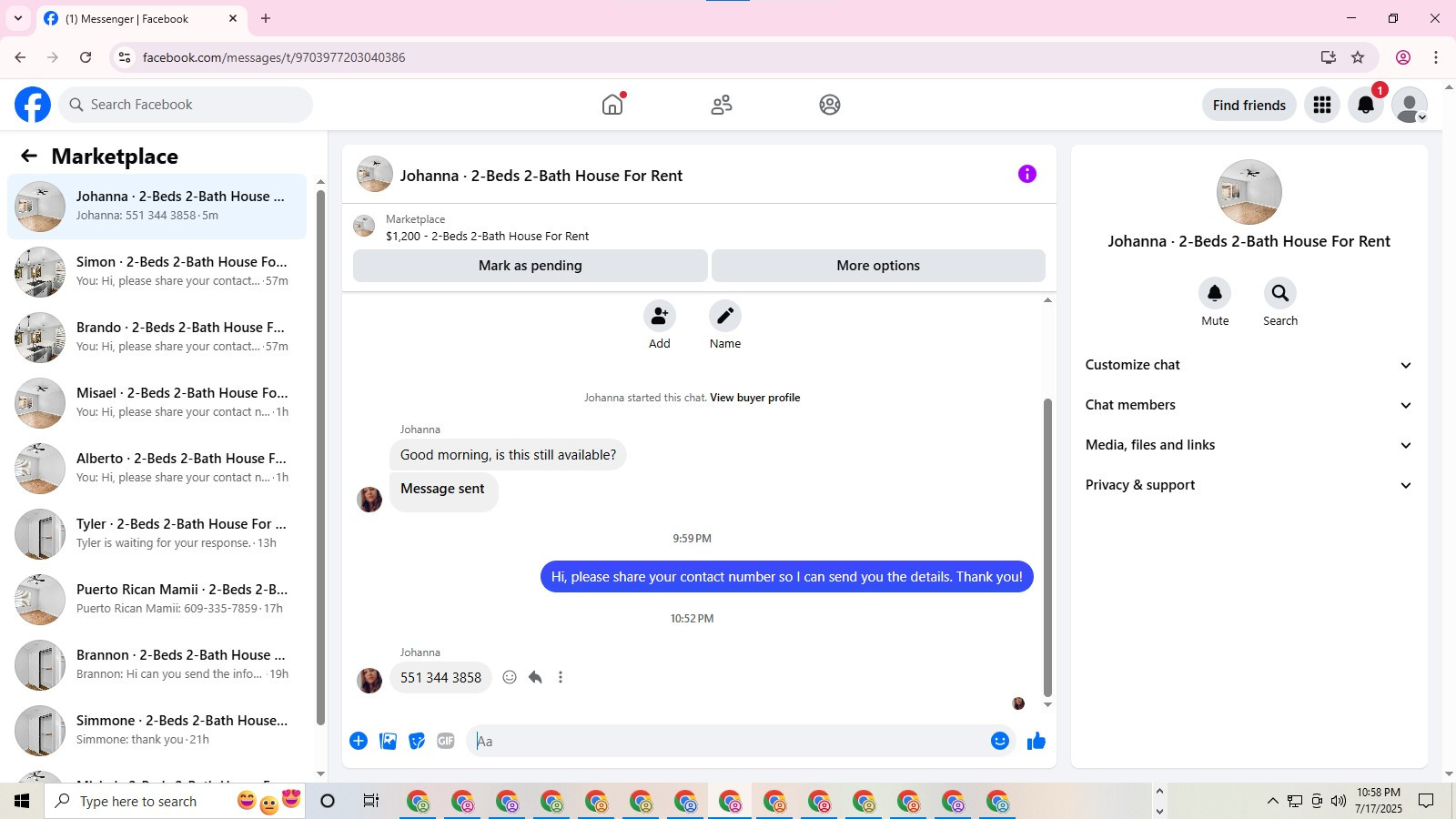This screenshot has width=1456, height=819.
Task: Click the browser address bar URL
Action: (274, 57)
